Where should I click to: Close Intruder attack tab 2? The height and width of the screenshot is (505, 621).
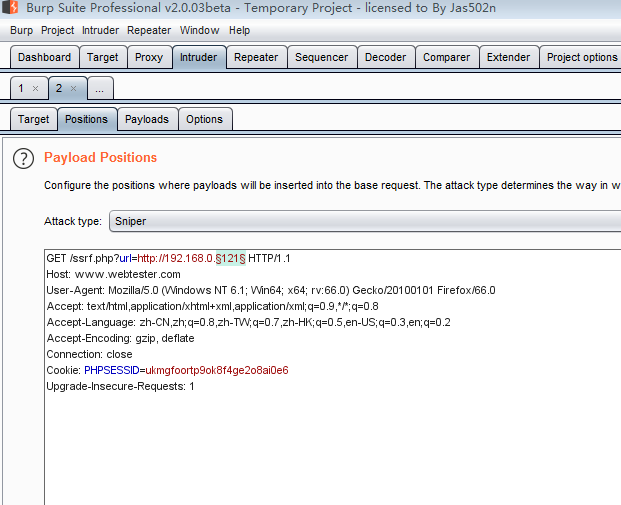pyautogui.click(x=73, y=88)
